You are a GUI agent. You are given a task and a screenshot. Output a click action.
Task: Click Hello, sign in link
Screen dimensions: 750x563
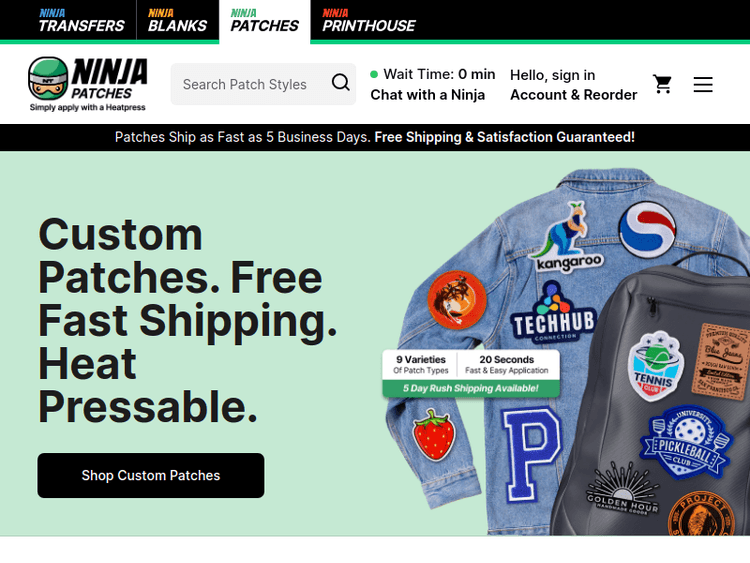coord(552,75)
